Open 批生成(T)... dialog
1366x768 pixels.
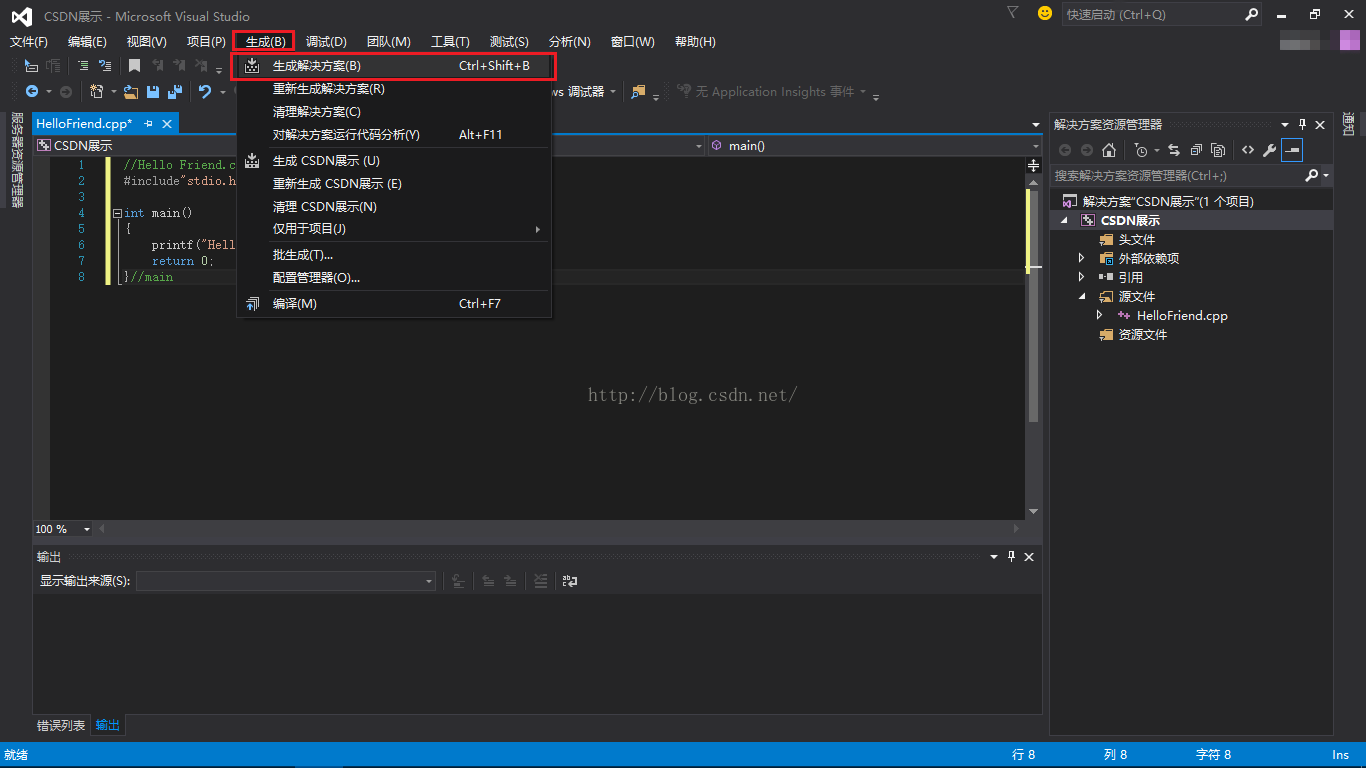[x=393, y=255]
